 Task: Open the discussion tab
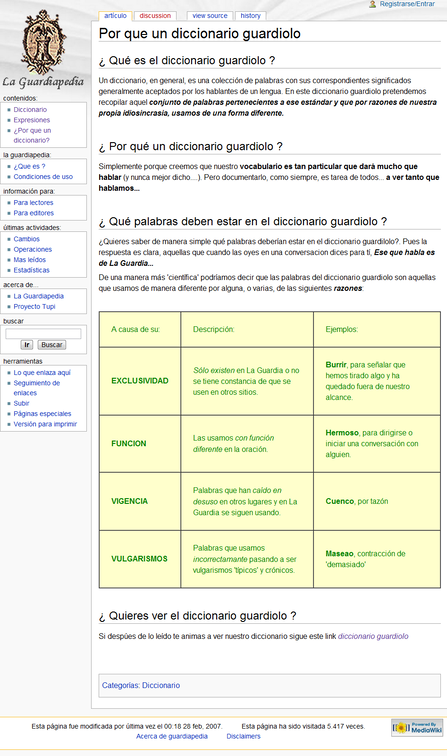(x=155, y=16)
